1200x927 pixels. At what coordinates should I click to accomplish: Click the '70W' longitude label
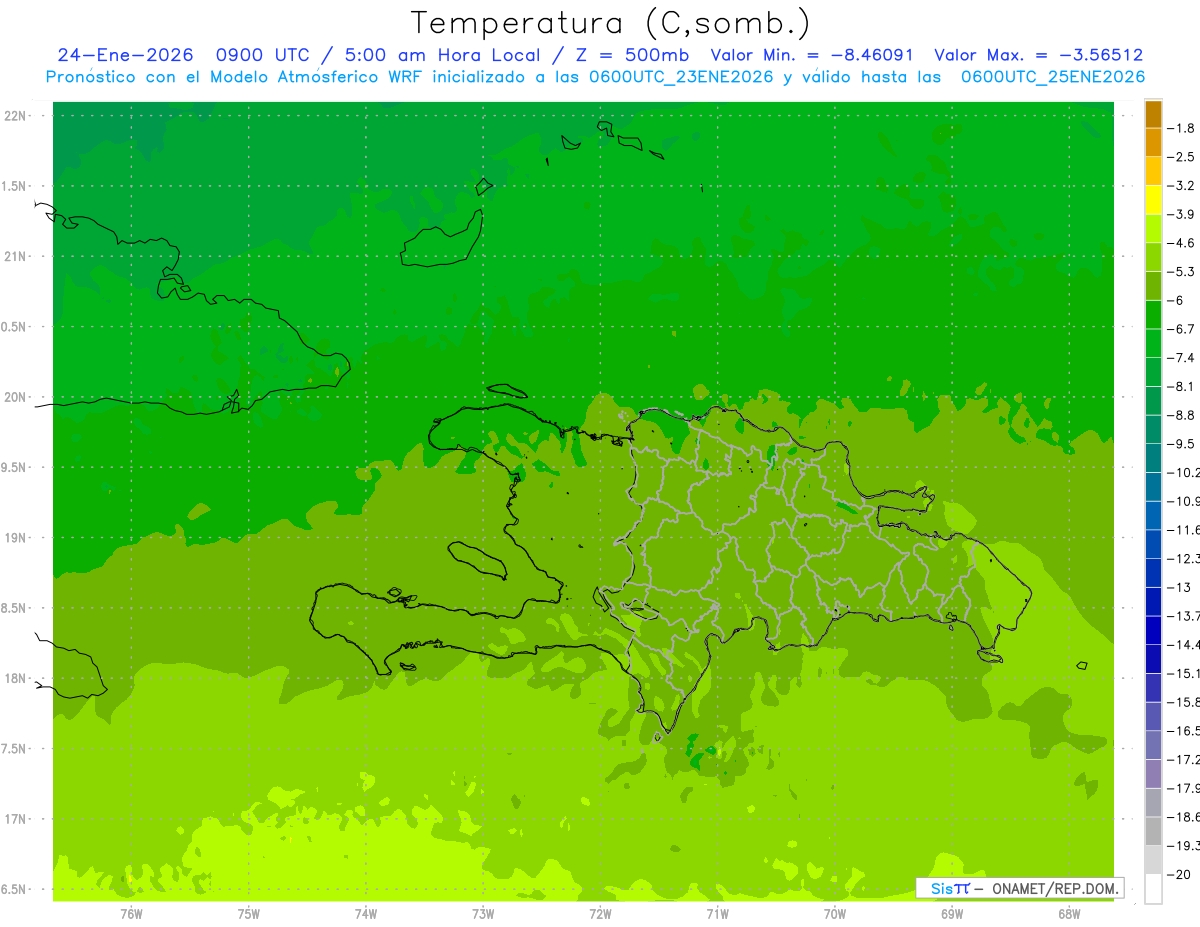point(835,913)
